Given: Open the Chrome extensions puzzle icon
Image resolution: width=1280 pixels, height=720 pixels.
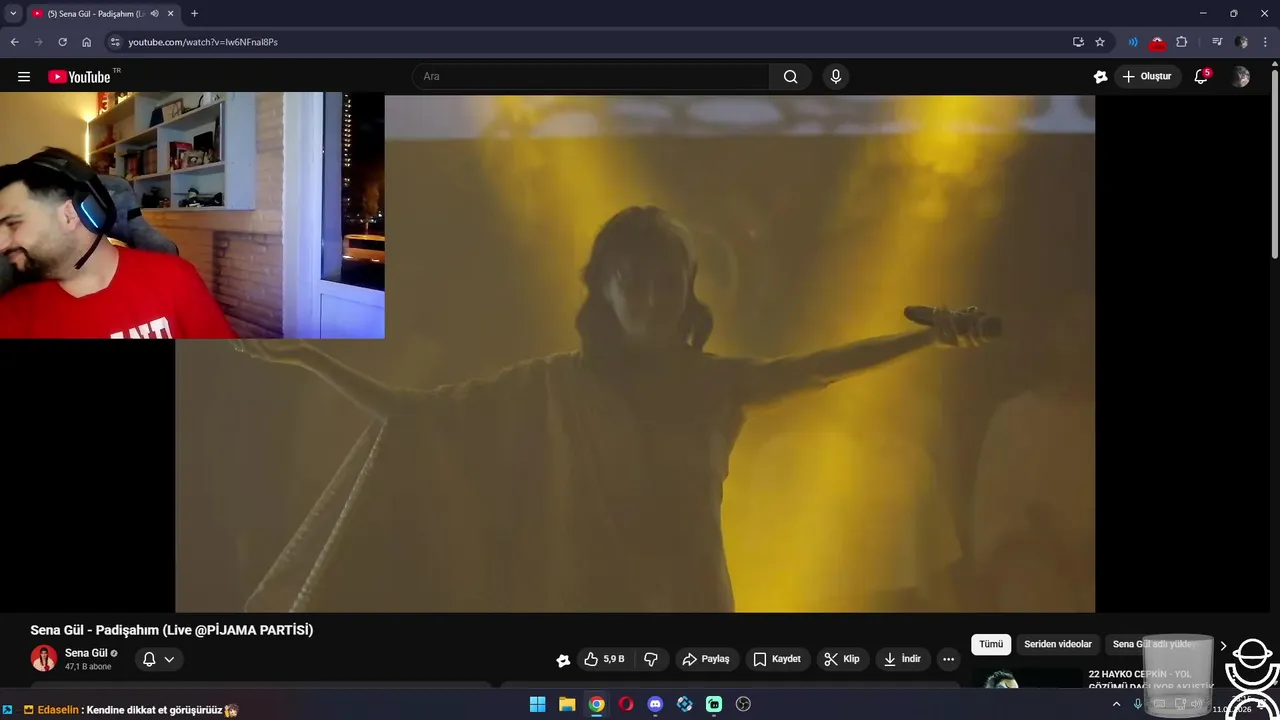Looking at the screenshot, I should (x=1182, y=42).
